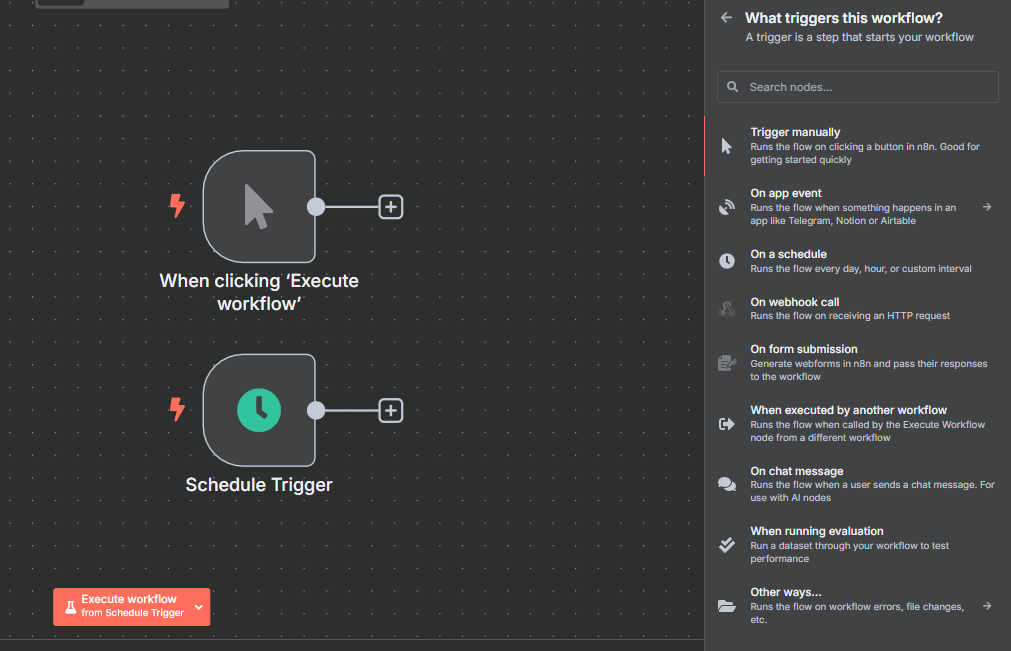The height and width of the screenshot is (651, 1011).
Task: Expand Other ways with its arrow
Action: (987, 606)
